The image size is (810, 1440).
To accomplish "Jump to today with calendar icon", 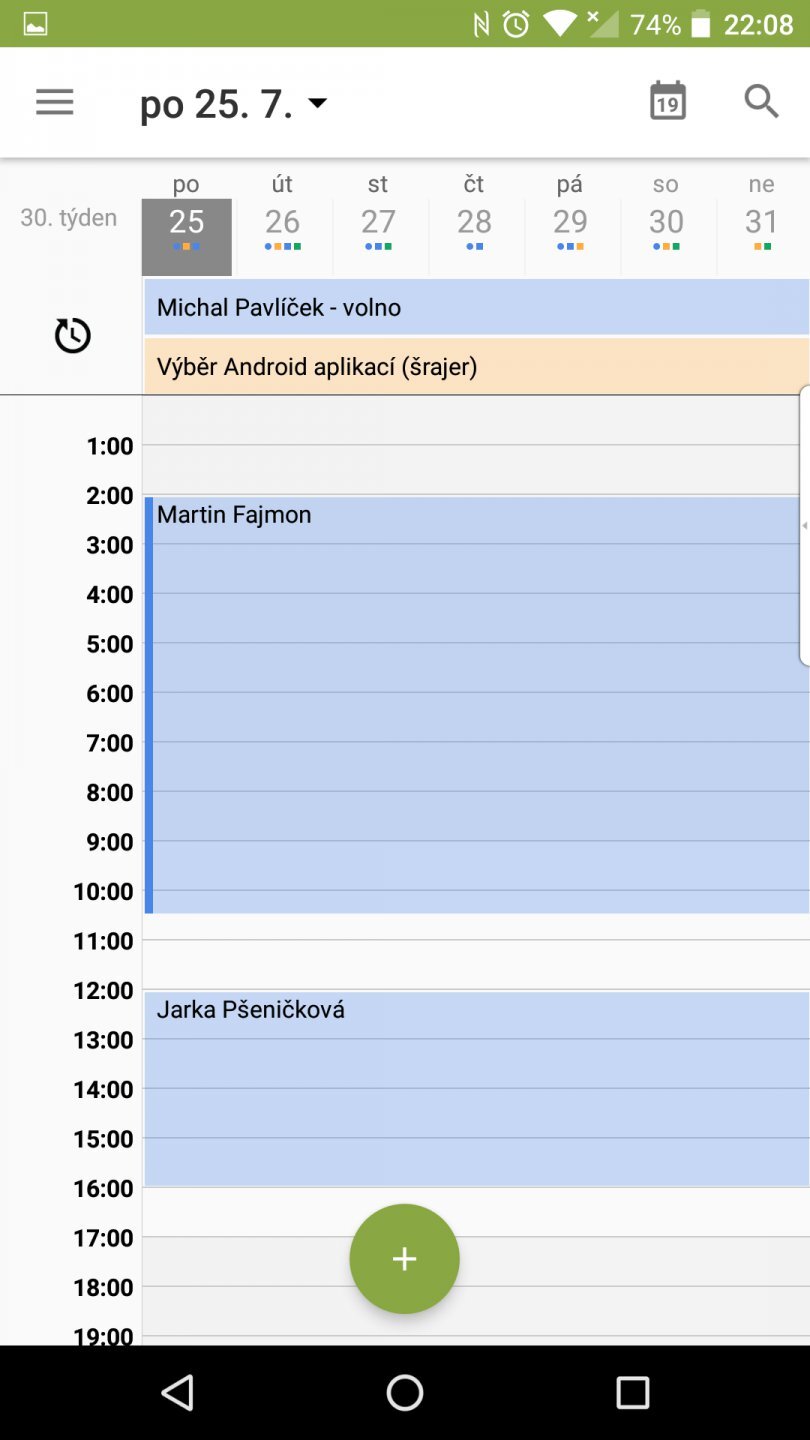I will point(667,102).
